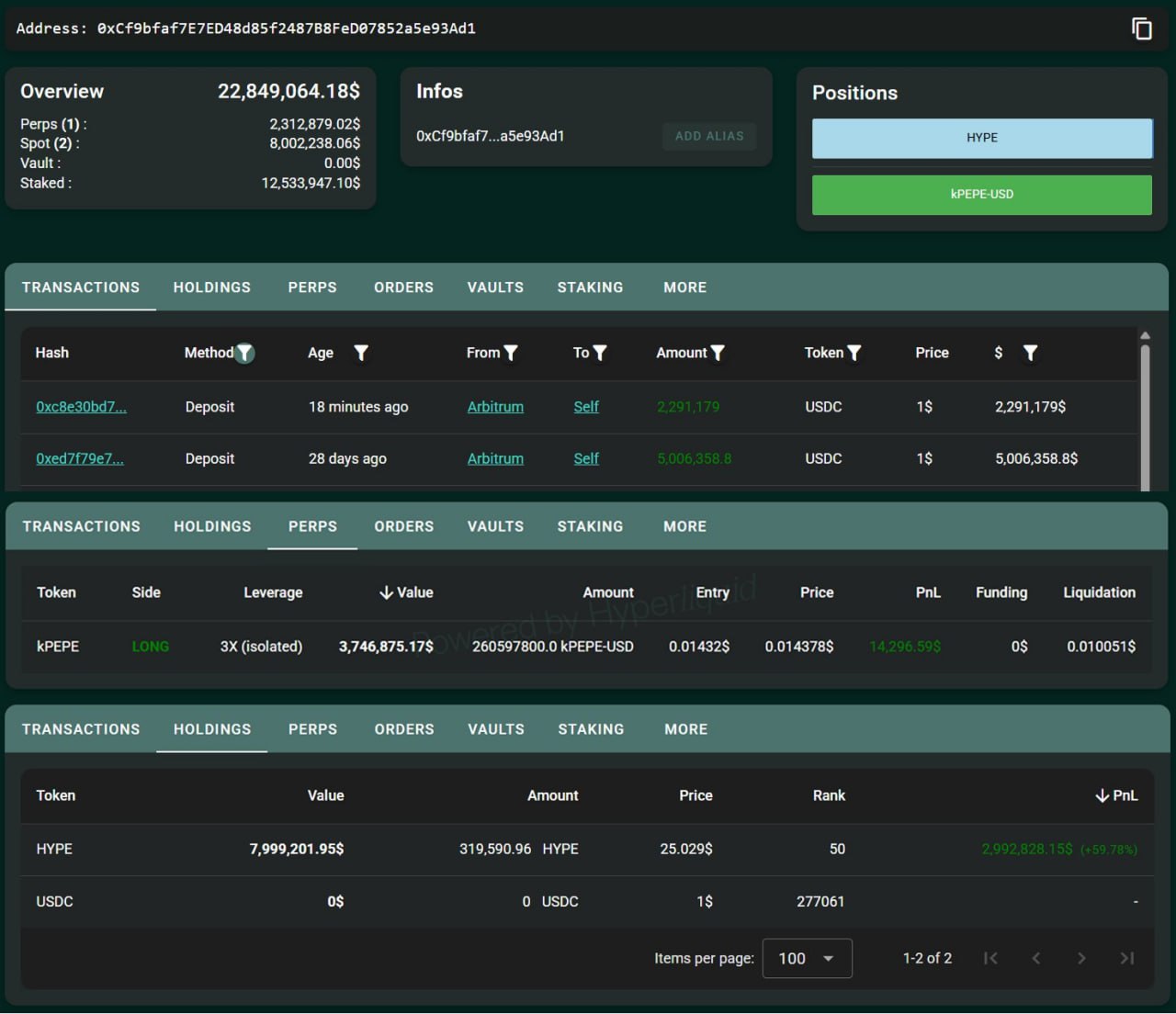The height and width of the screenshot is (1014, 1176).
Task: Go to last page of holdings
Action: [1127, 958]
